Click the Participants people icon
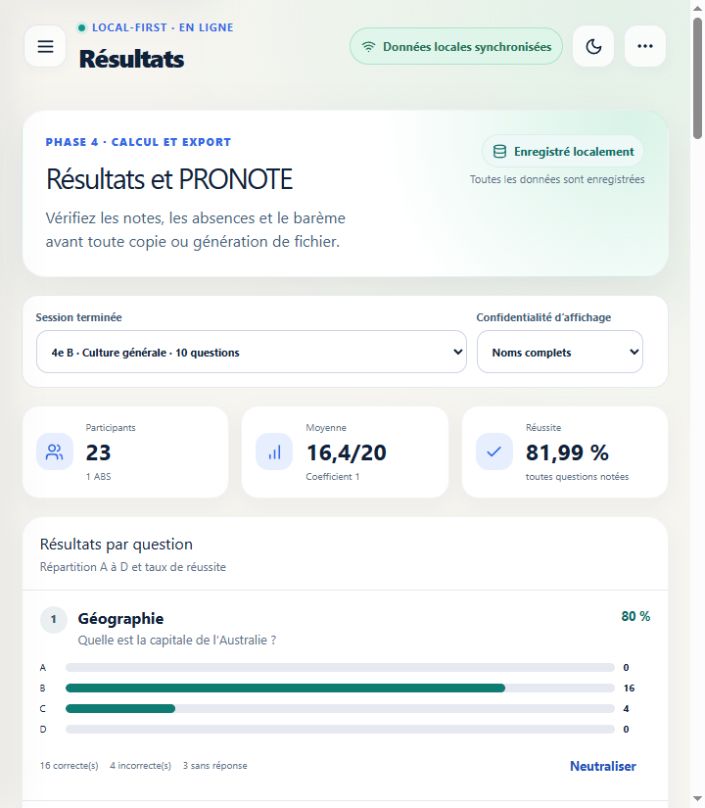The image size is (705, 808). [x=55, y=452]
